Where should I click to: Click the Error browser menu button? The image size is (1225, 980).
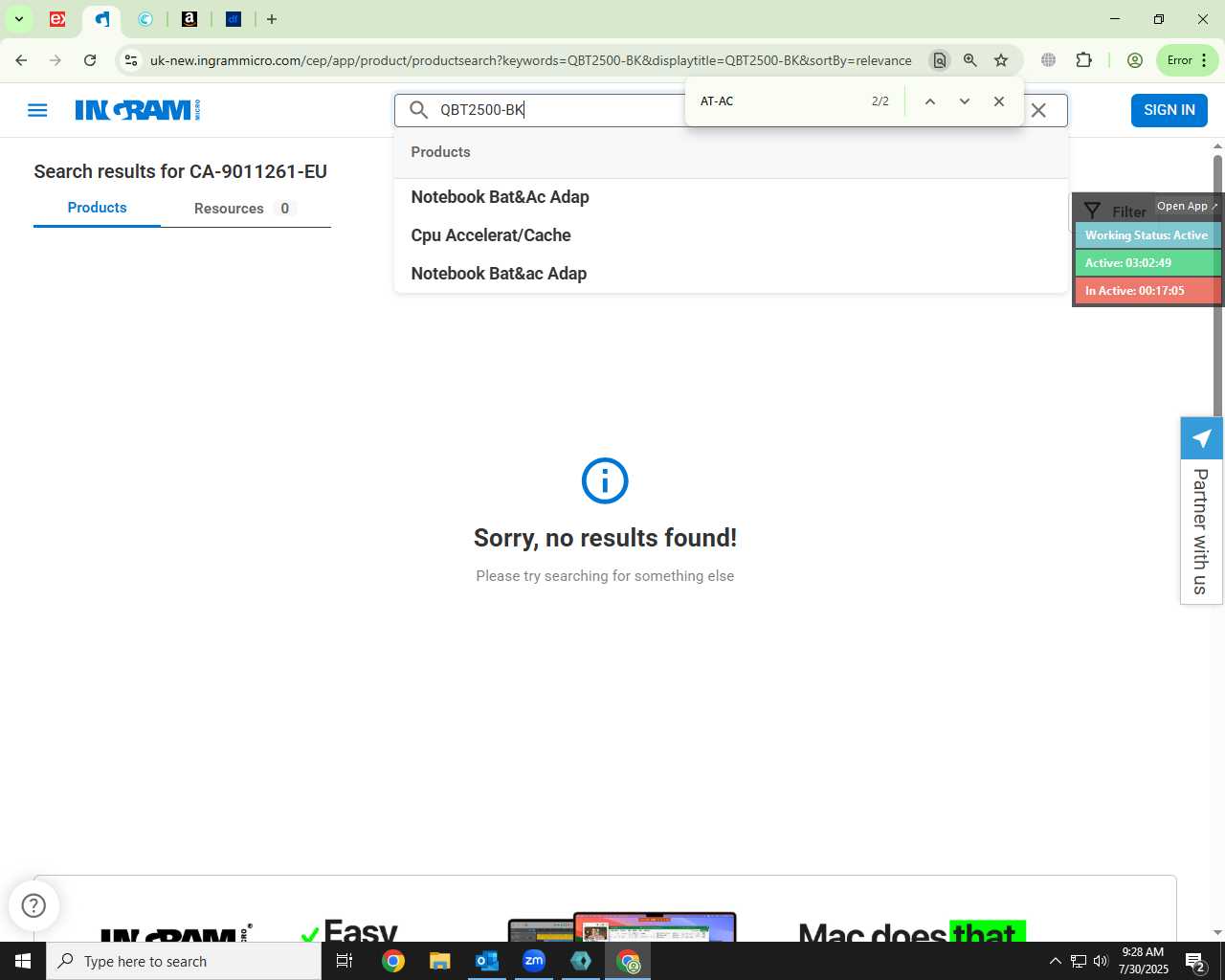(x=1187, y=60)
